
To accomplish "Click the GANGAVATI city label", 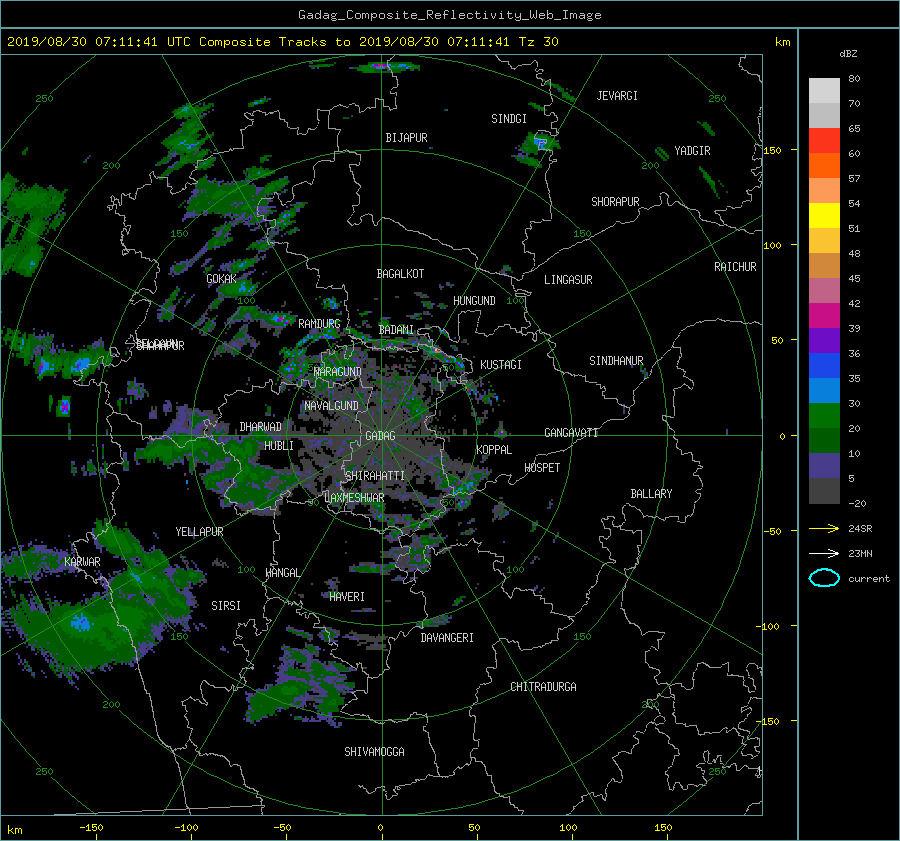I will pyautogui.click(x=571, y=433).
